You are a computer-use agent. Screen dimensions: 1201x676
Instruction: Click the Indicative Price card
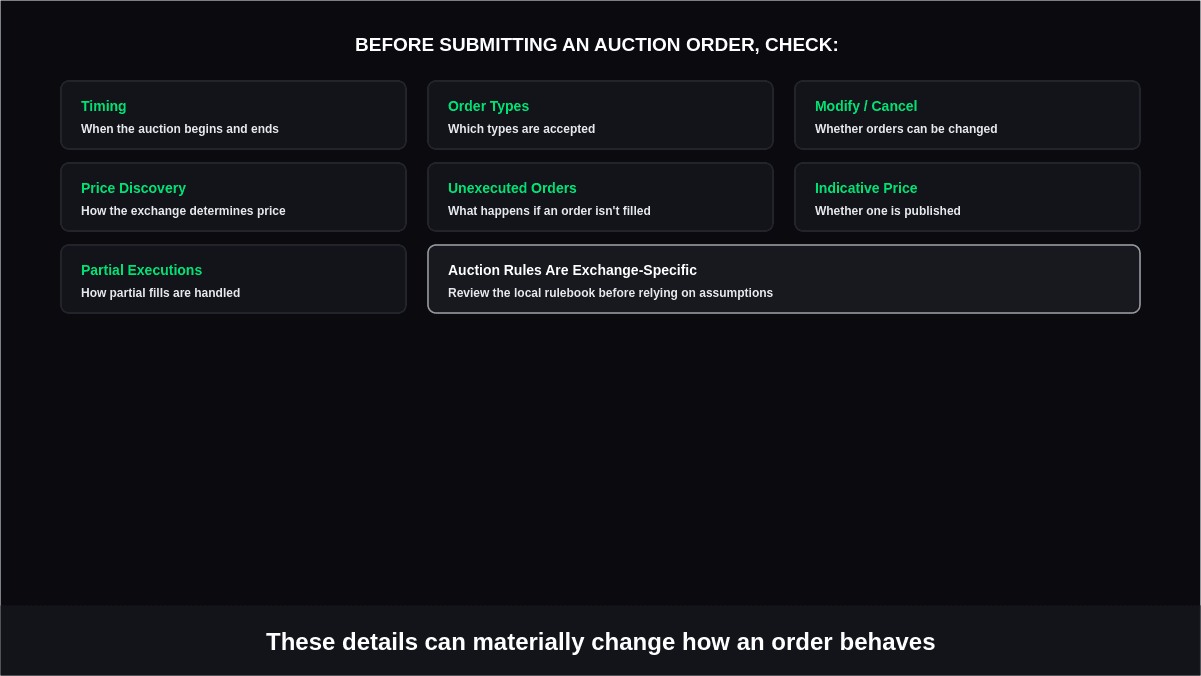967,197
